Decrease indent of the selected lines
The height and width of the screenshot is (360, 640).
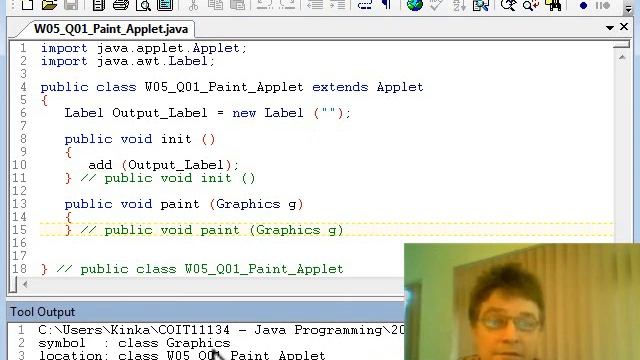coord(315,5)
